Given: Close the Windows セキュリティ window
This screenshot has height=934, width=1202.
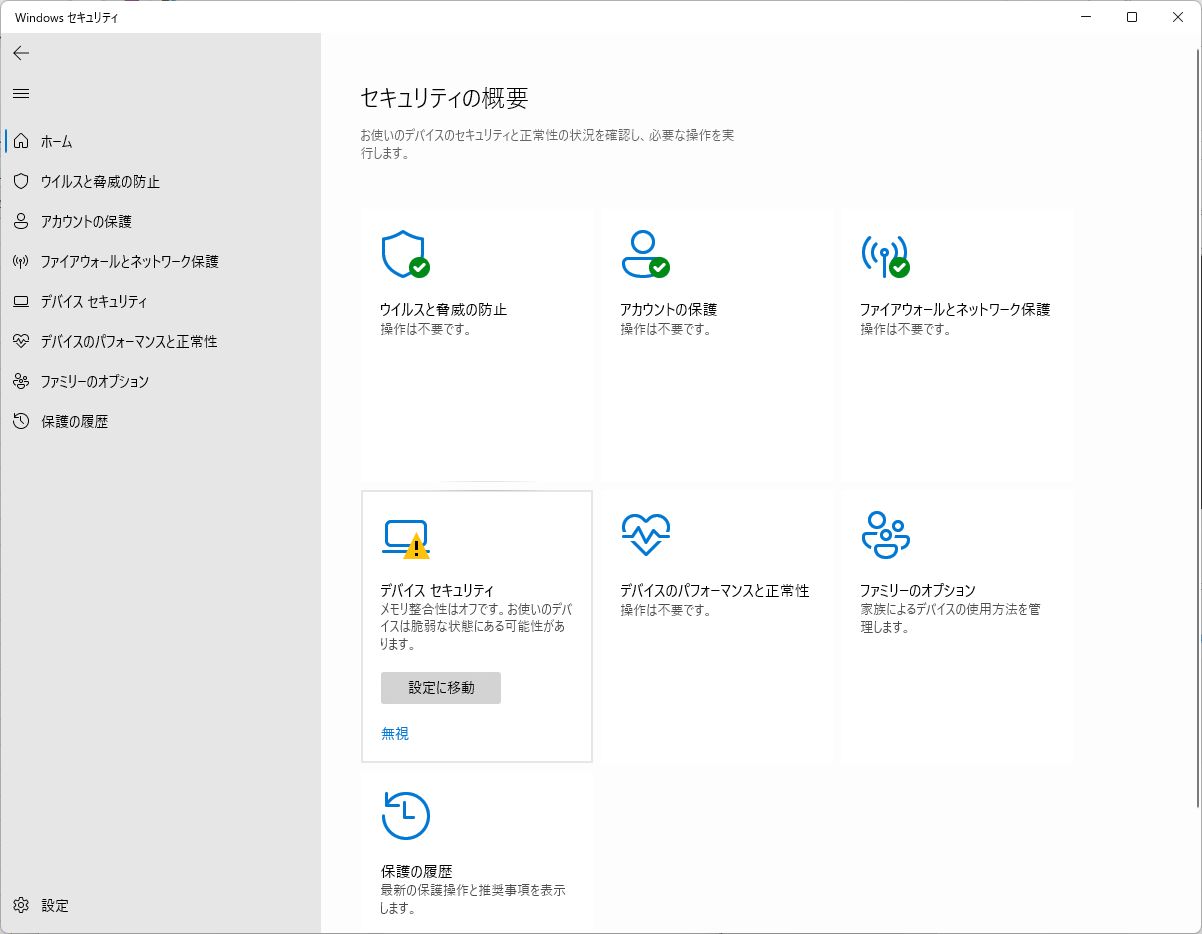Looking at the screenshot, I should point(1178,17).
